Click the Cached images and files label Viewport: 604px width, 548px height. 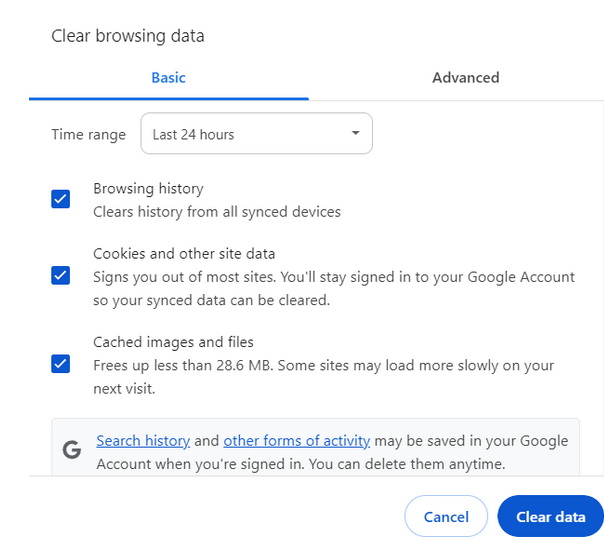tap(173, 342)
